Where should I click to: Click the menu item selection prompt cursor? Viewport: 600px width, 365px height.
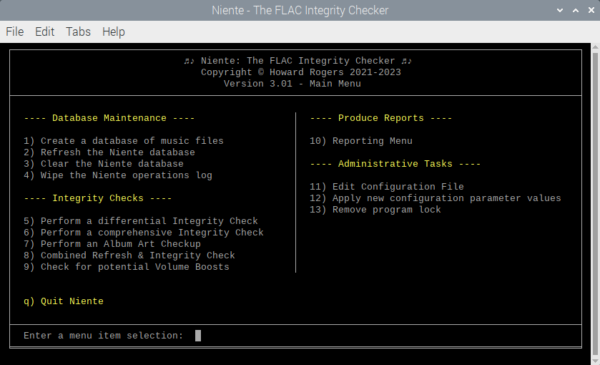(198, 336)
